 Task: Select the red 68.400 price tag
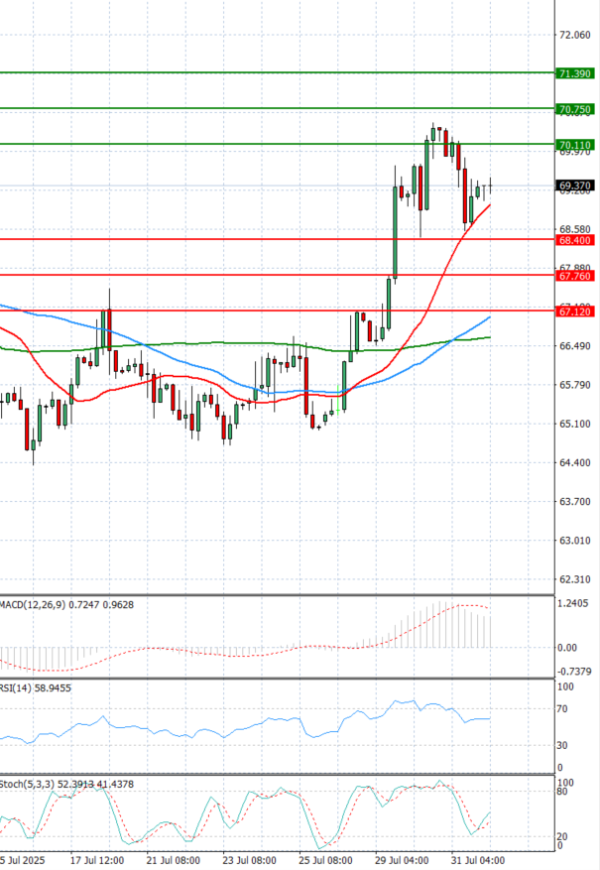[574, 240]
